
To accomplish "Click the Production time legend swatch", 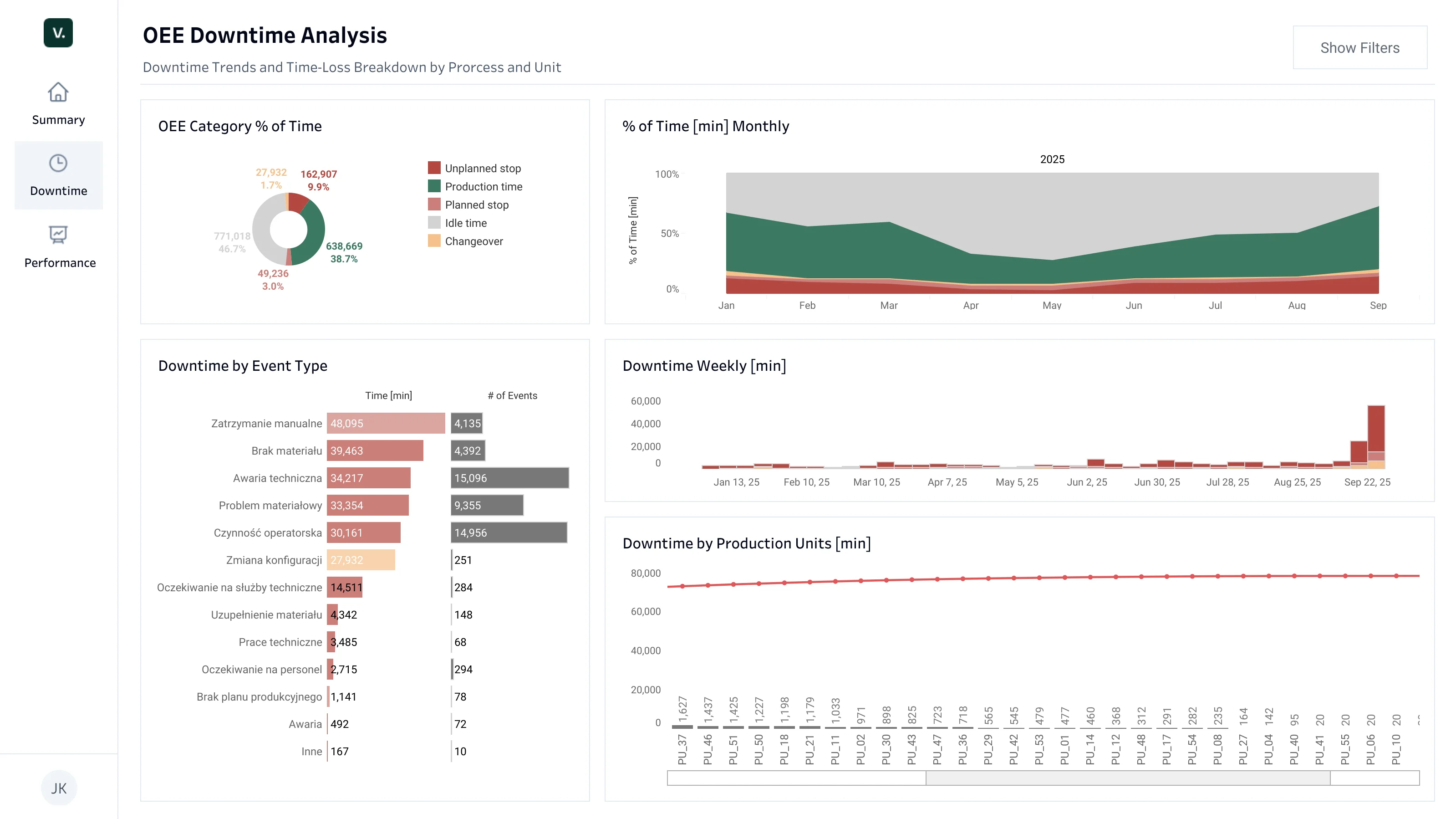I will click(x=434, y=186).
